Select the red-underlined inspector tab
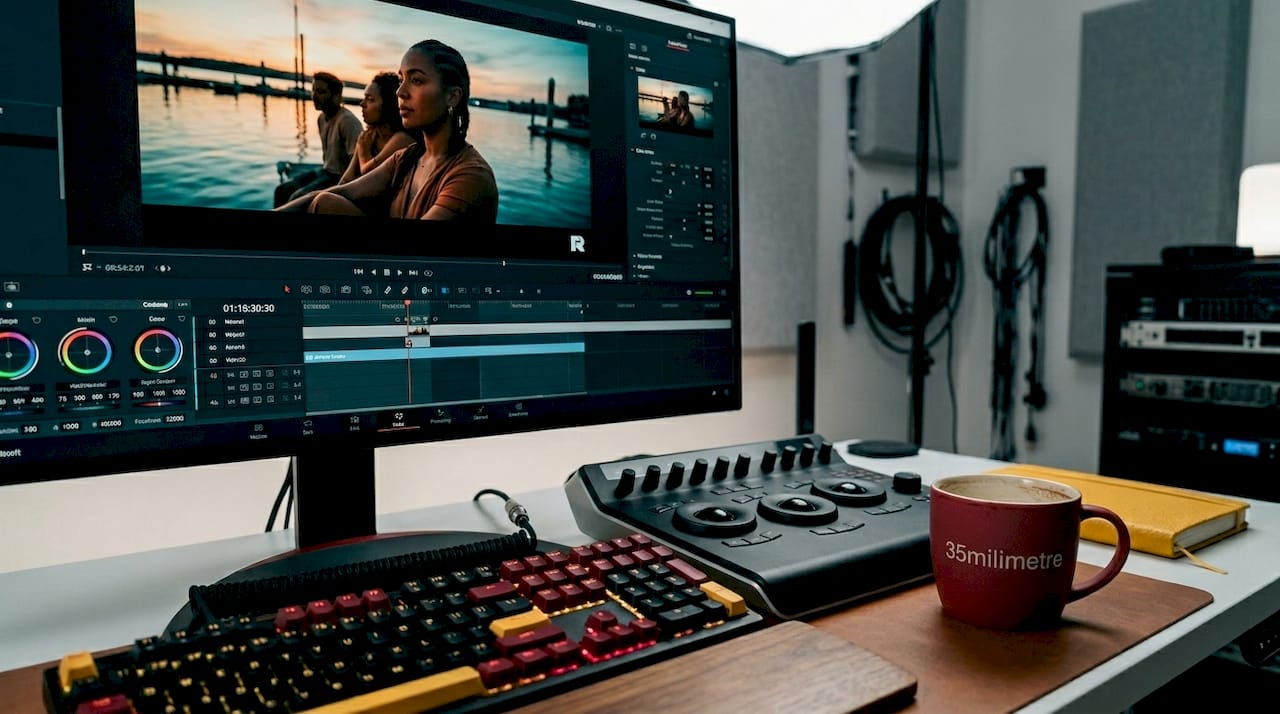 (x=677, y=45)
